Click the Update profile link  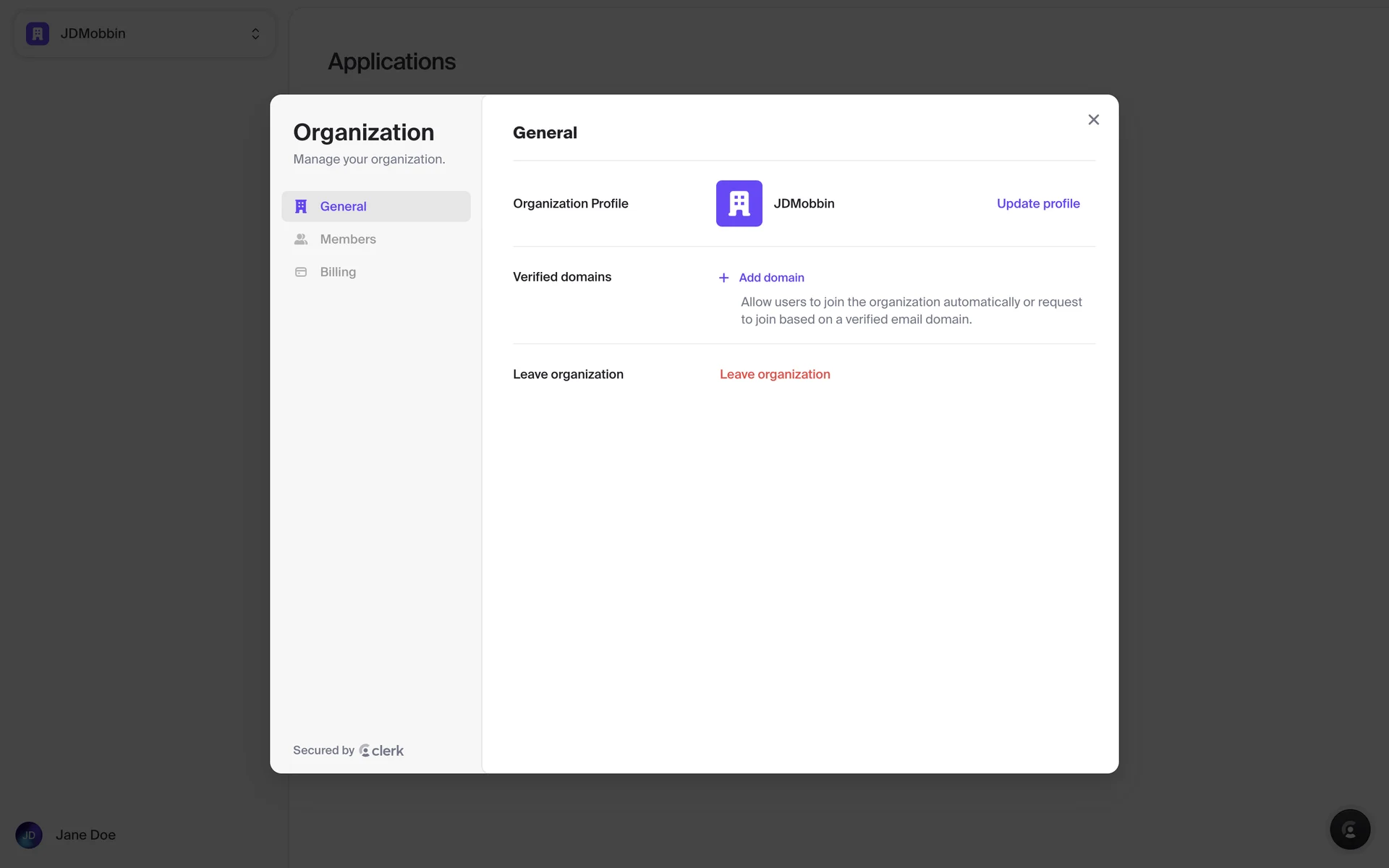1037,203
